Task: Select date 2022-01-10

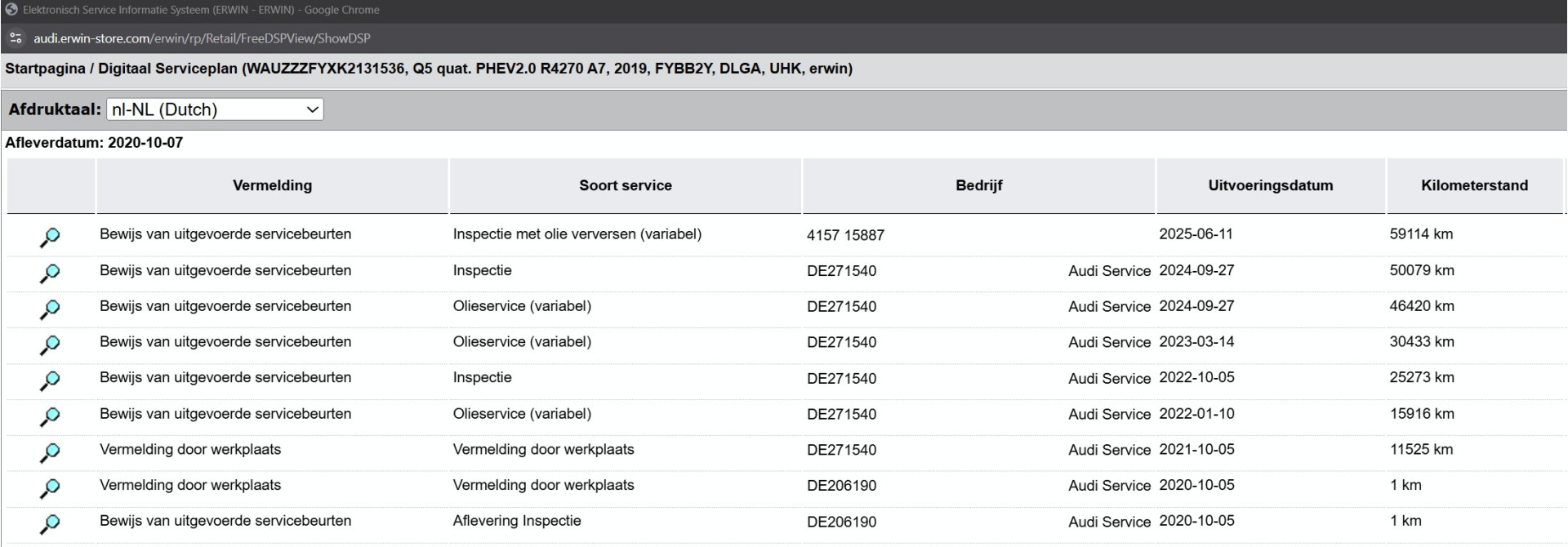Action: (x=1196, y=414)
